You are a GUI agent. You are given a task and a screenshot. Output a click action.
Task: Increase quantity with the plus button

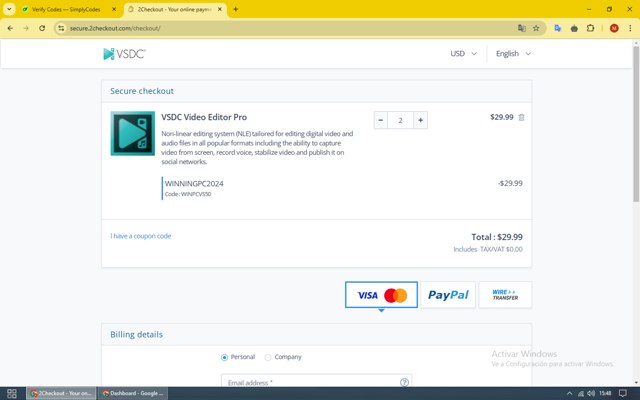click(x=420, y=120)
